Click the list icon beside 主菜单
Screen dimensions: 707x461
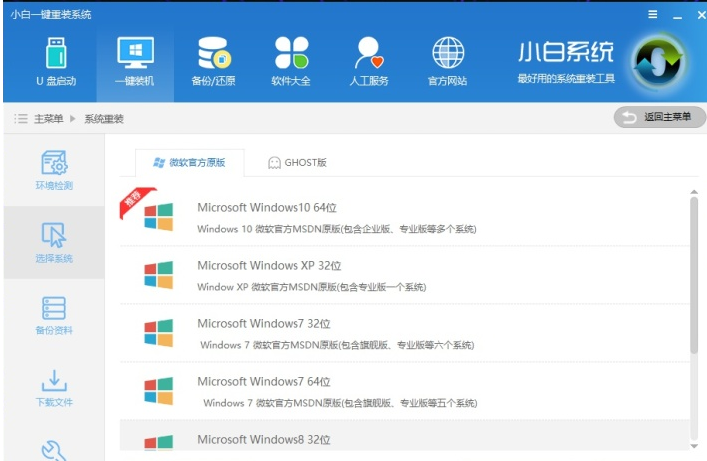[x=21, y=119]
